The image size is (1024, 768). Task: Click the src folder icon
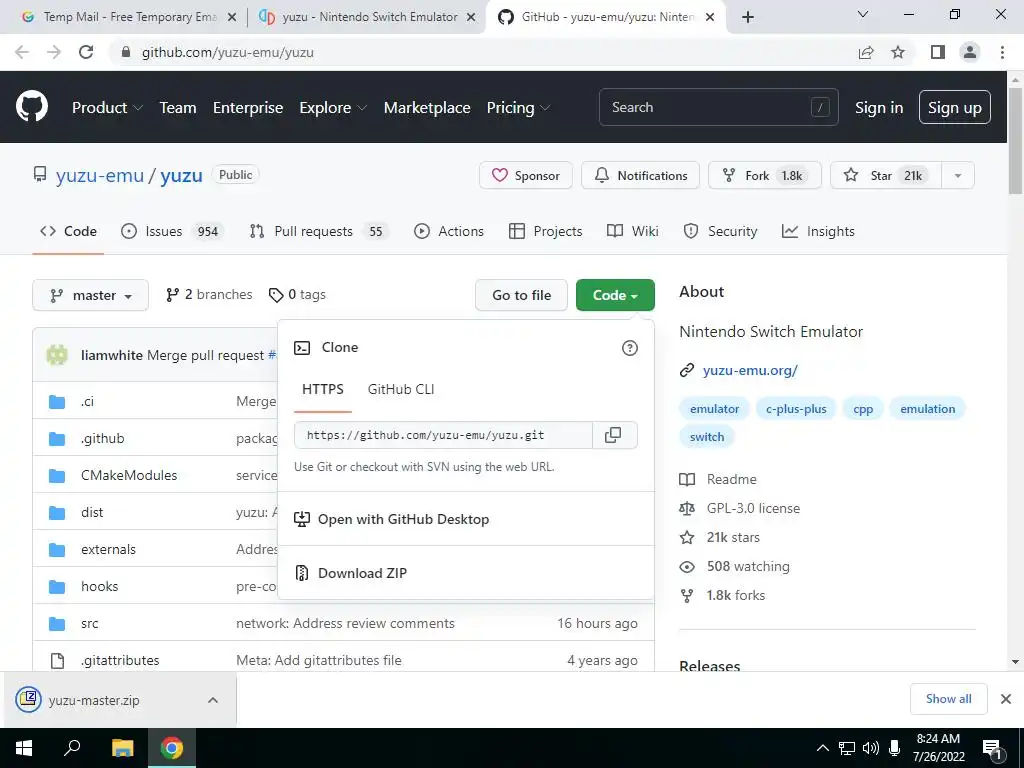click(57, 624)
